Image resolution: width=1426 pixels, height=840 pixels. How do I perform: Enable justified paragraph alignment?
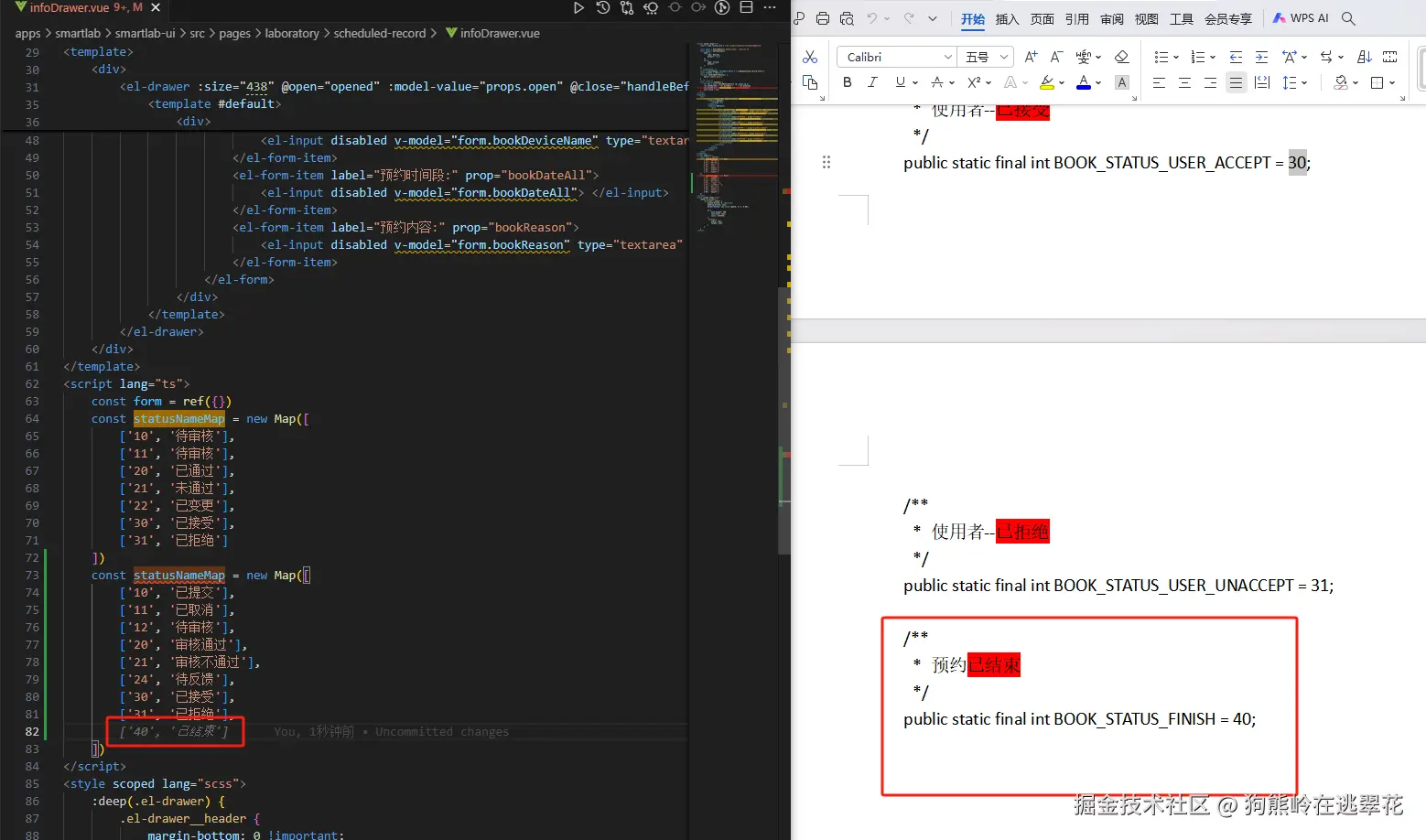coord(1236,82)
